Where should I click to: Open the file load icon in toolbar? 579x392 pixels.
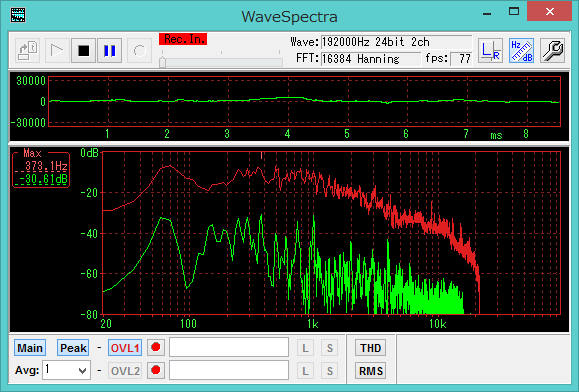click(x=28, y=51)
